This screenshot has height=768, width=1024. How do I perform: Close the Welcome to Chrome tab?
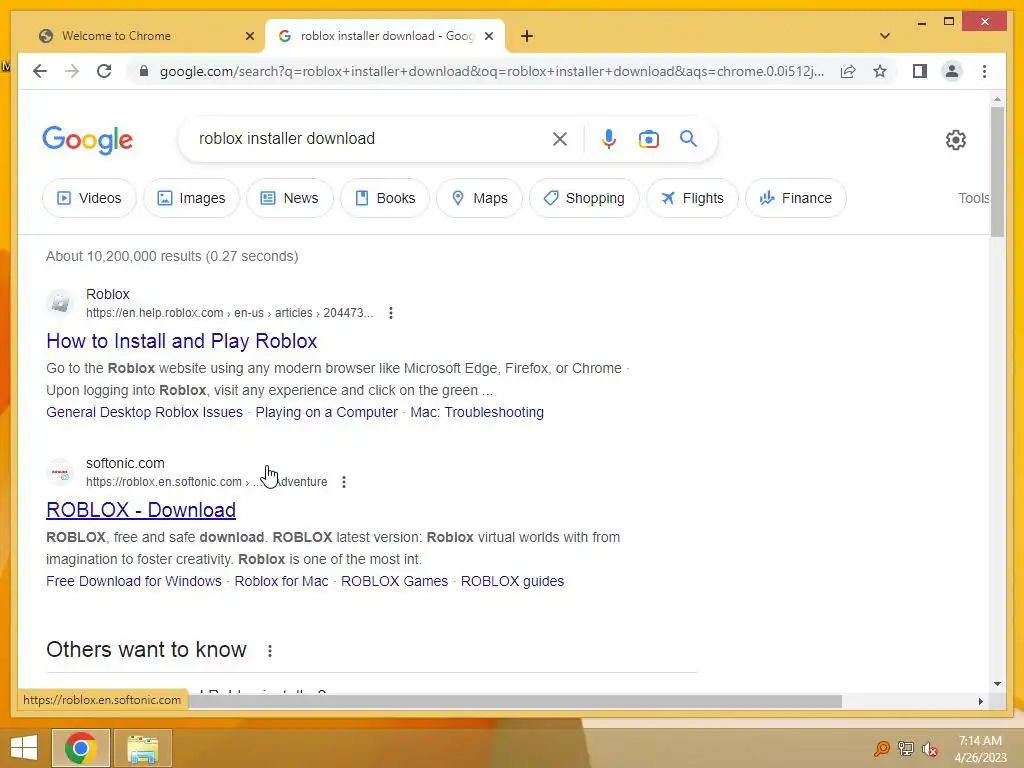(249, 36)
